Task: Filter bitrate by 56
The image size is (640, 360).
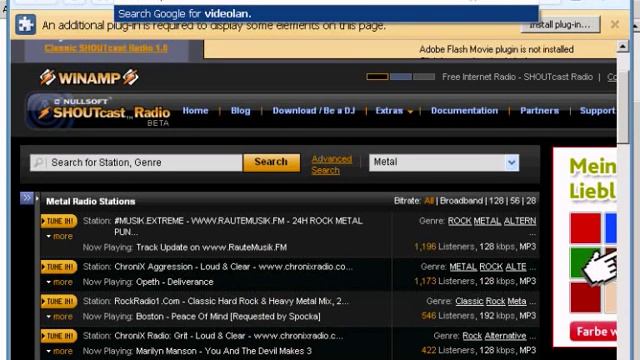Action: point(515,201)
